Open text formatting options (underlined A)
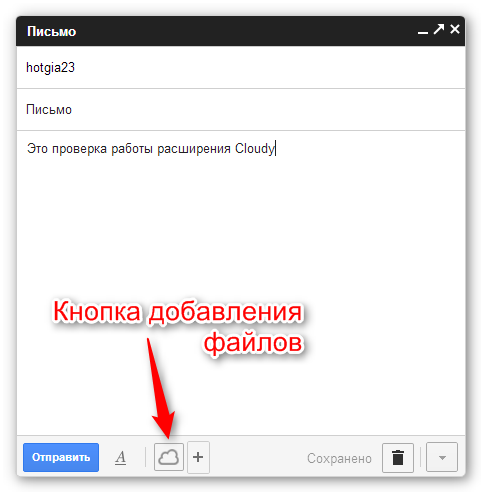The image size is (481, 492). [x=120, y=458]
